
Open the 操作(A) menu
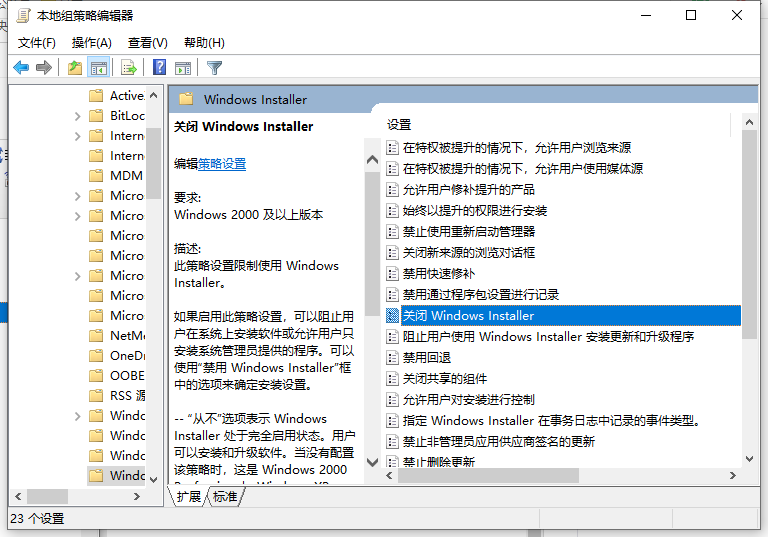(x=92, y=42)
